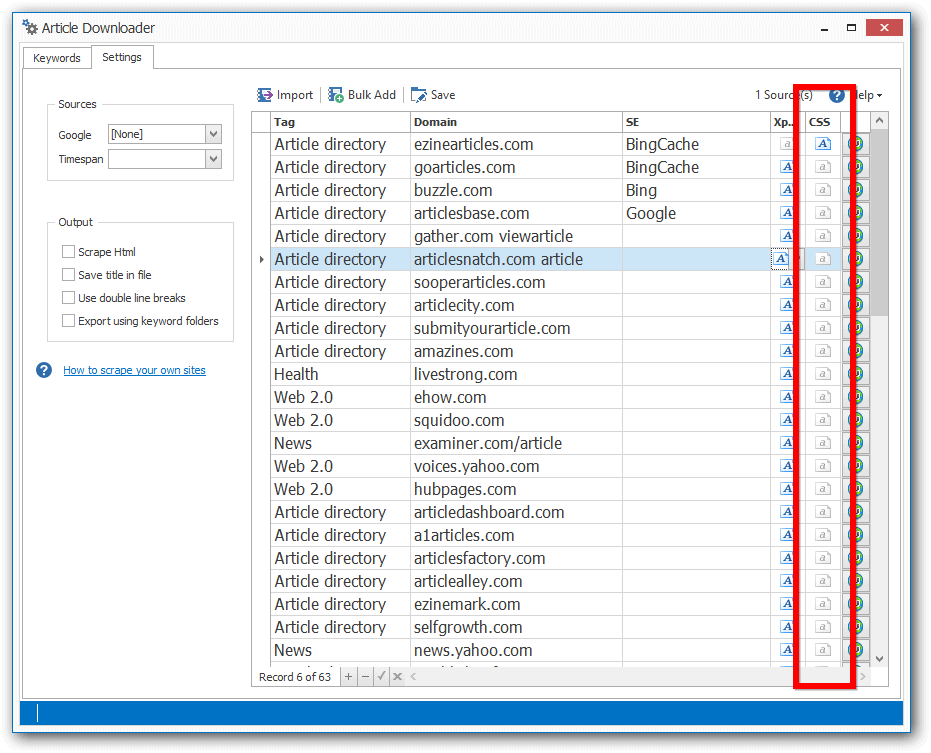
Task: Click the Record 6 of 63 status text
Action: tap(295, 677)
